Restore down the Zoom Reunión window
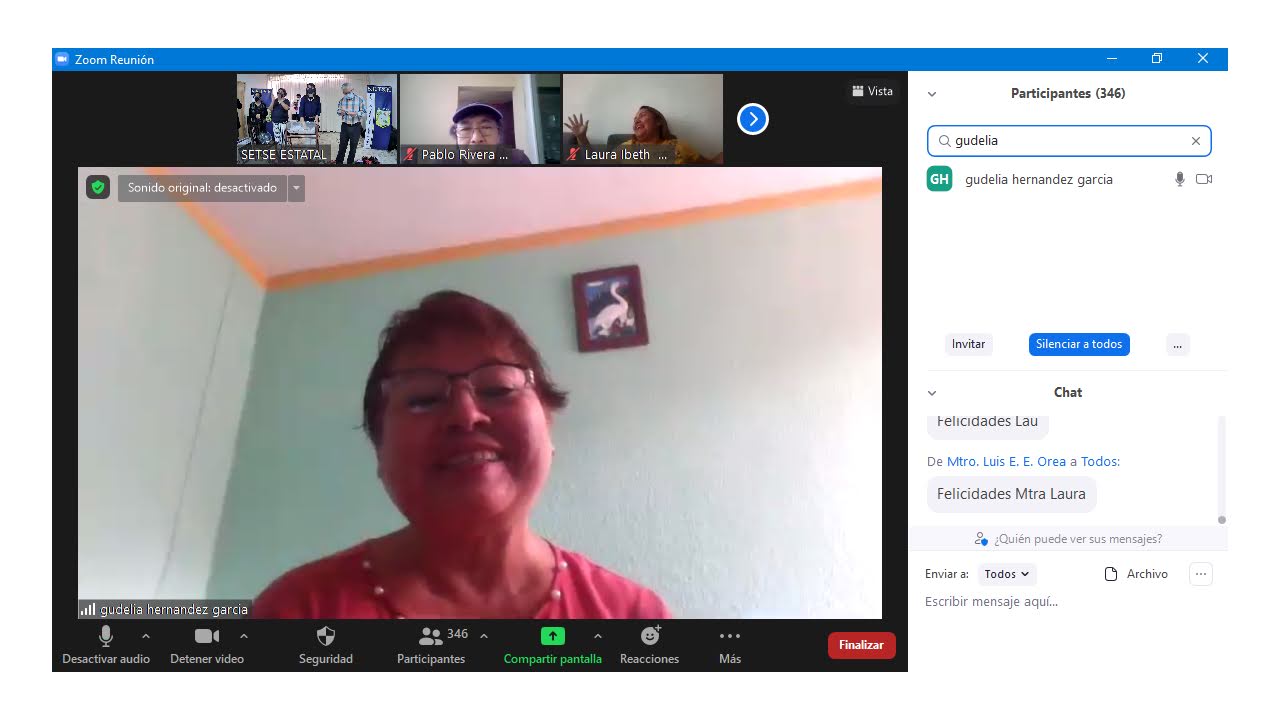Viewport: 1280px width, 720px height. [1157, 59]
